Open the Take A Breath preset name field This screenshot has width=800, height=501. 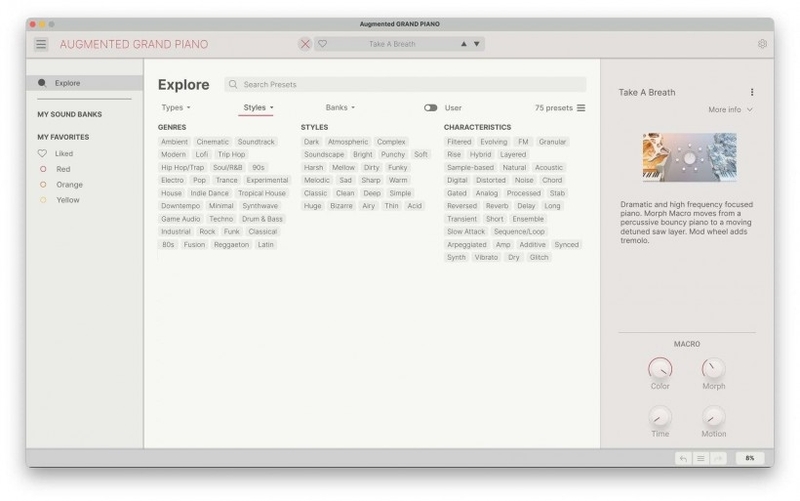click(x=392, y=44)
